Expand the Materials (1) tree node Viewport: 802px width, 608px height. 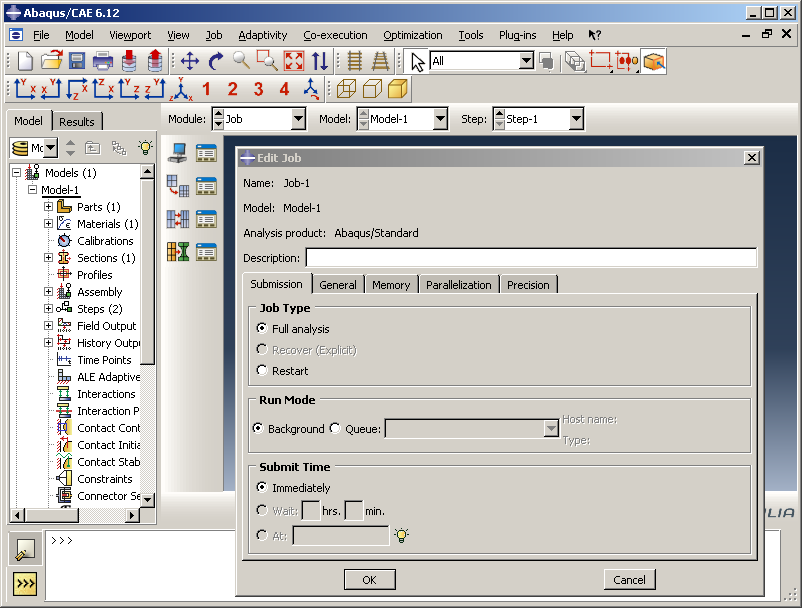tap(48, 223)
